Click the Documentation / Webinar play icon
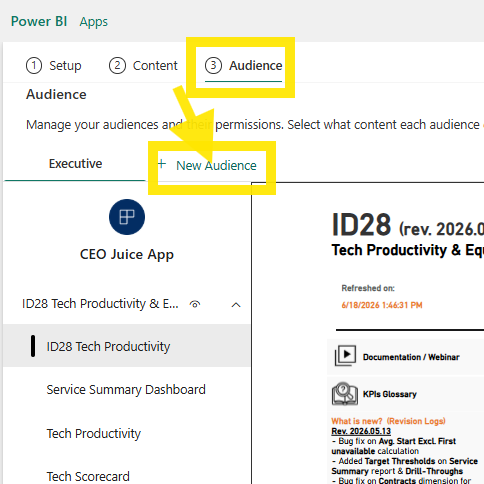484x484 pixels. click(x=345, y=356)
